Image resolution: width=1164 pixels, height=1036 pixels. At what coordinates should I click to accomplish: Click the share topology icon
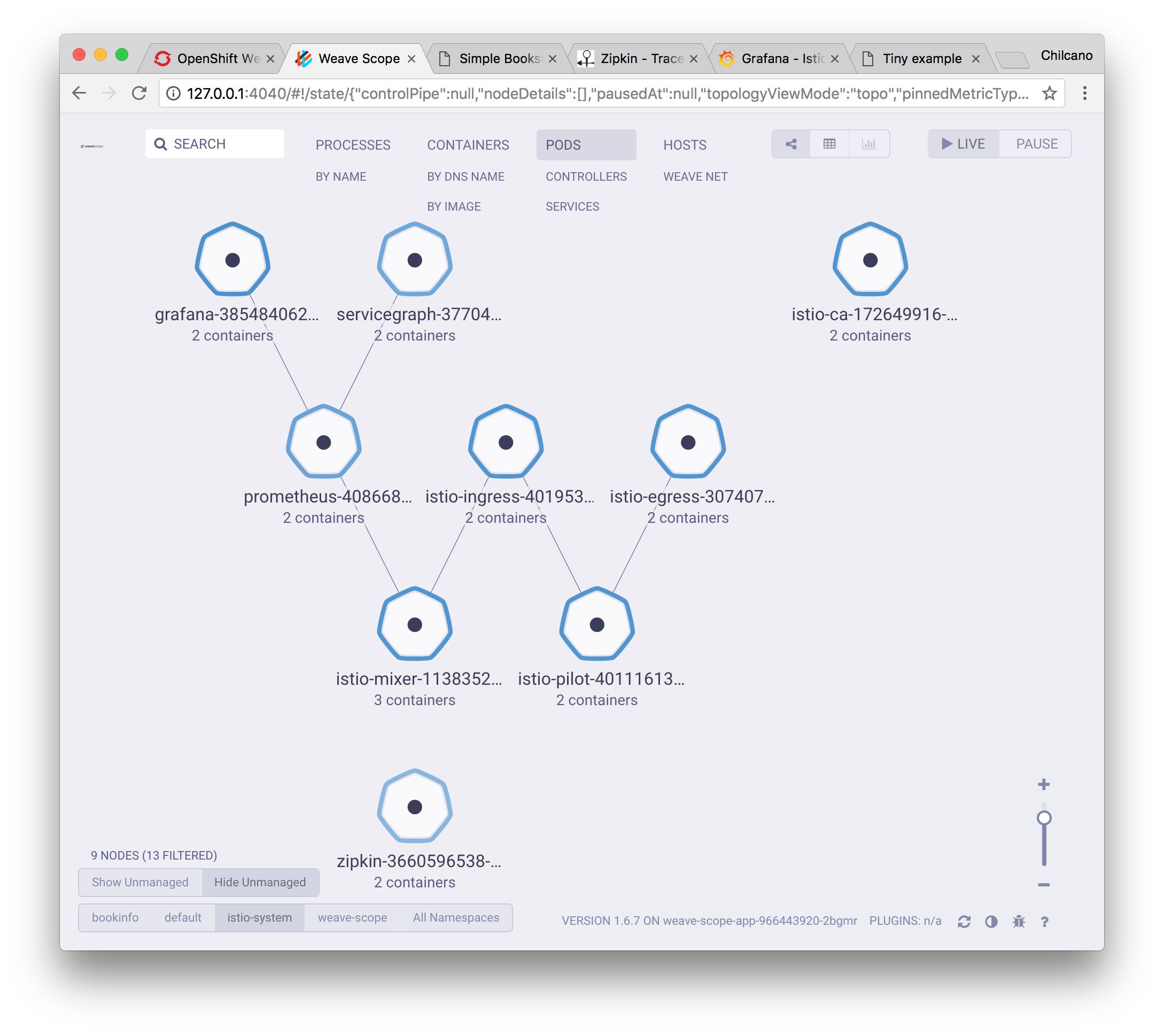click(x=790, y=144)
